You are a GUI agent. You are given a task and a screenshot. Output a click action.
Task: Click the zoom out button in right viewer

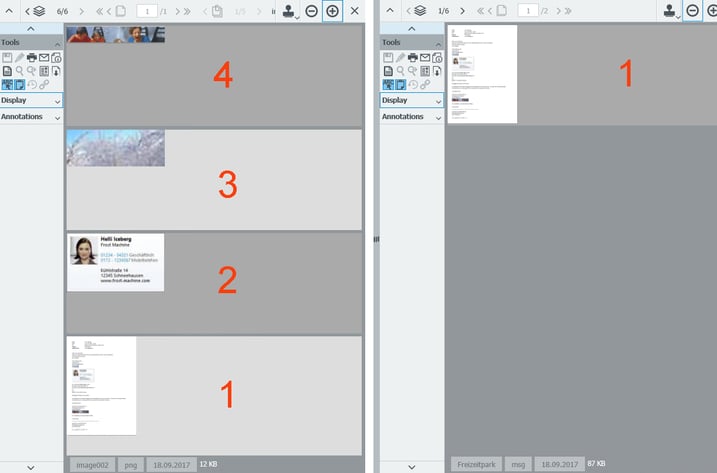[x=691, y=11]
